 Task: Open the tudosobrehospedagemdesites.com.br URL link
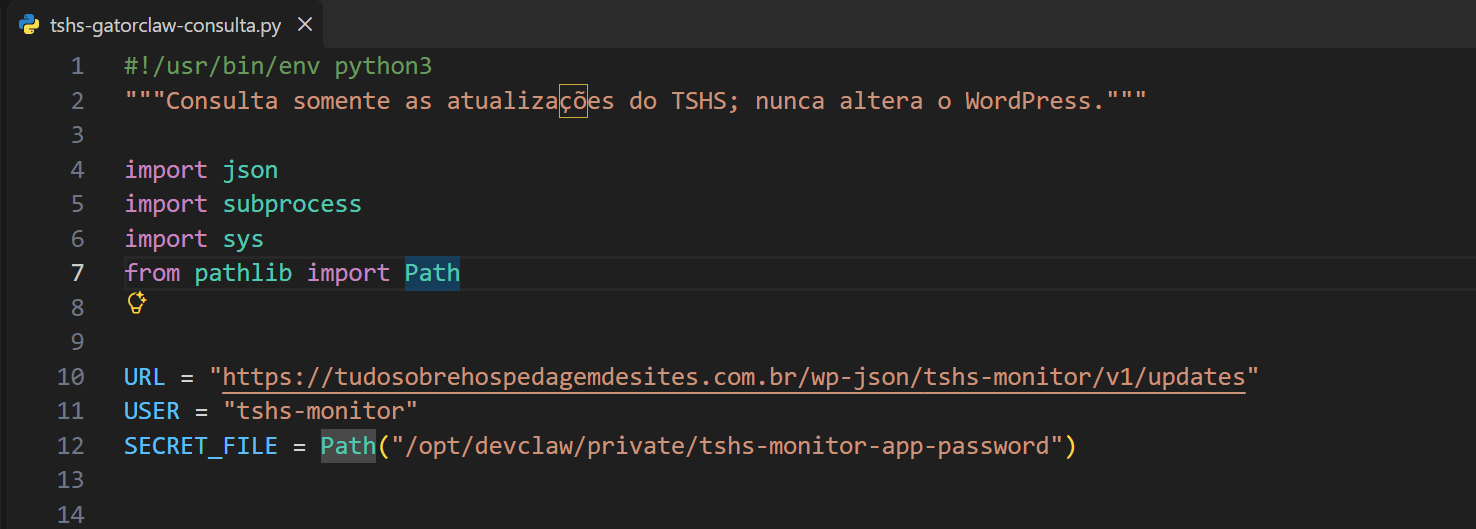point(734,377)
